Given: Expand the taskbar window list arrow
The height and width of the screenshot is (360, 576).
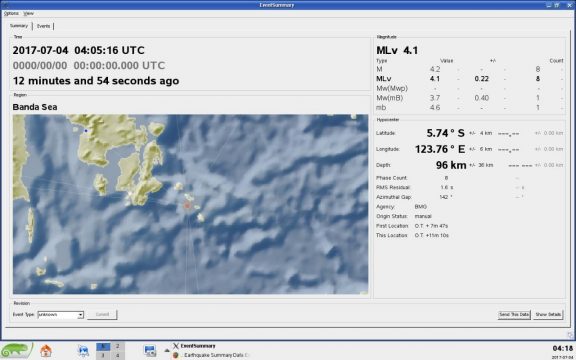Looking at the screenshot, I should tap(167, 350).
